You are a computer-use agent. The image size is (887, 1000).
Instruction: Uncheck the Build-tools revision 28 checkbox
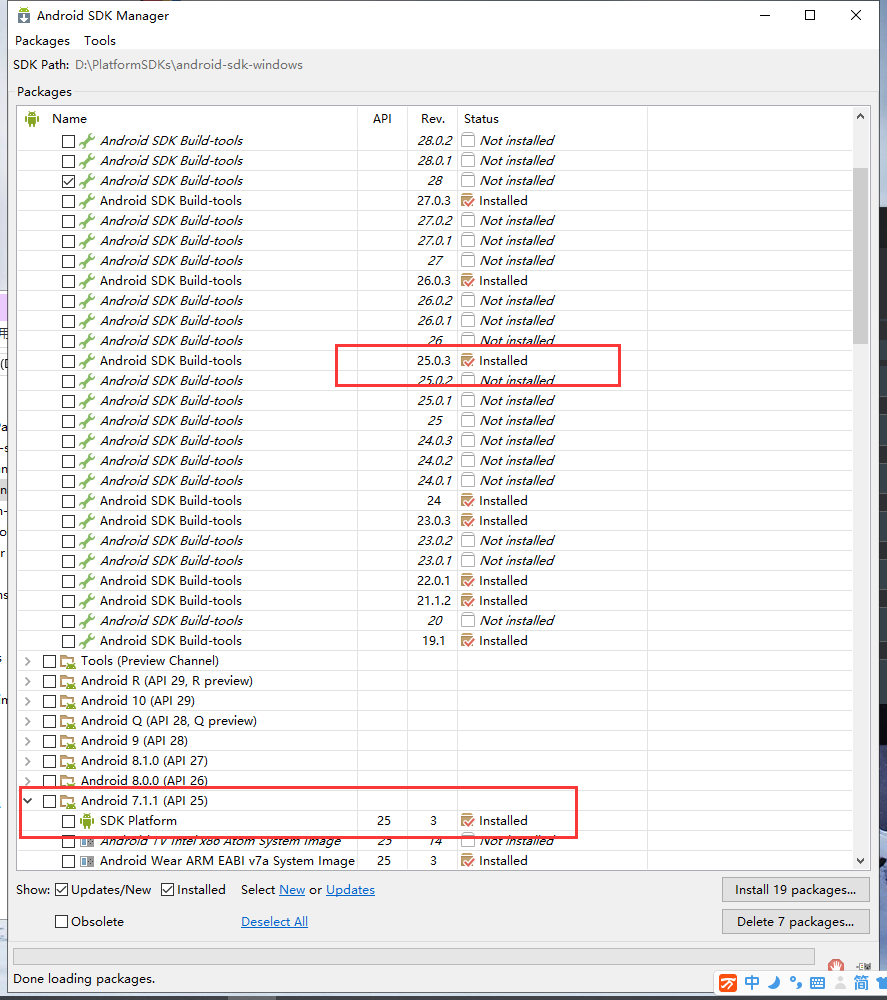pos(68,181)
